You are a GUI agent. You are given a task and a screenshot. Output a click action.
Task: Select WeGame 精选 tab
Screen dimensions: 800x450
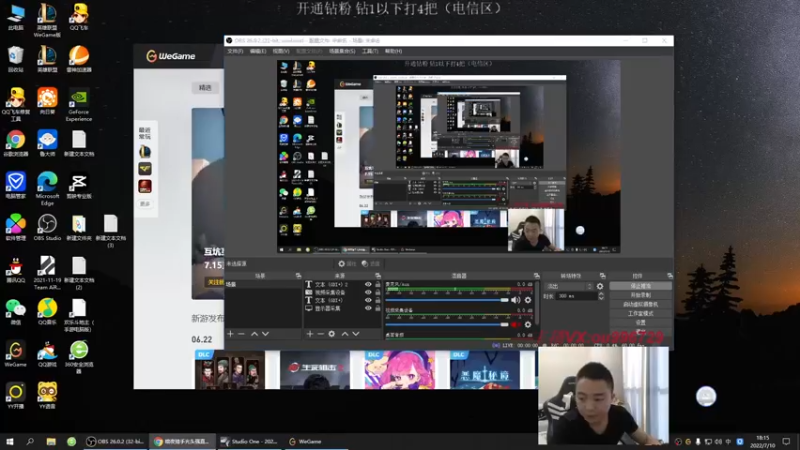[x=205, y=88]
